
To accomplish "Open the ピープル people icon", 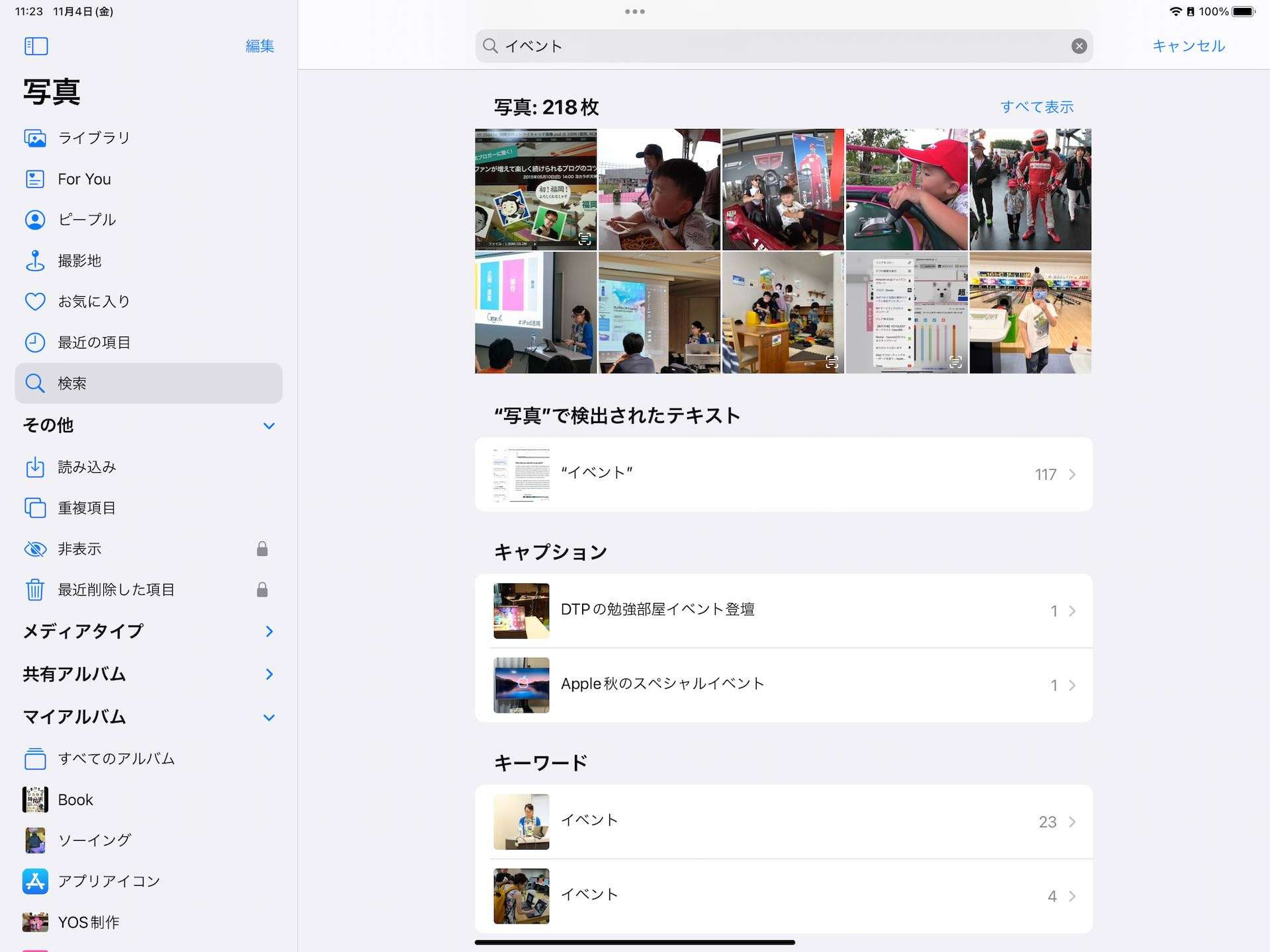I will click(35, 219).
